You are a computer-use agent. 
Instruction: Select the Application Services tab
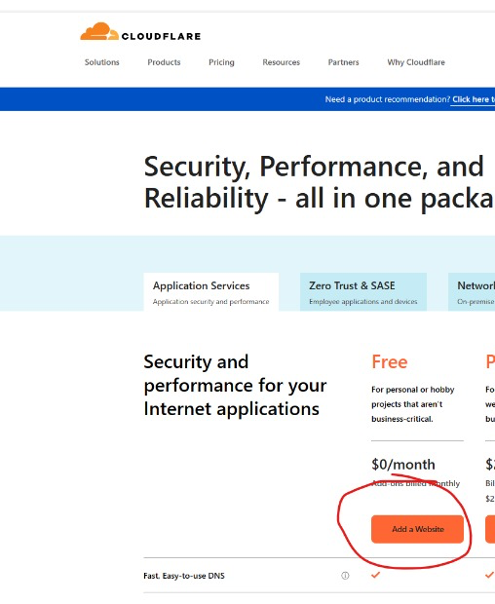coord(211,292)
